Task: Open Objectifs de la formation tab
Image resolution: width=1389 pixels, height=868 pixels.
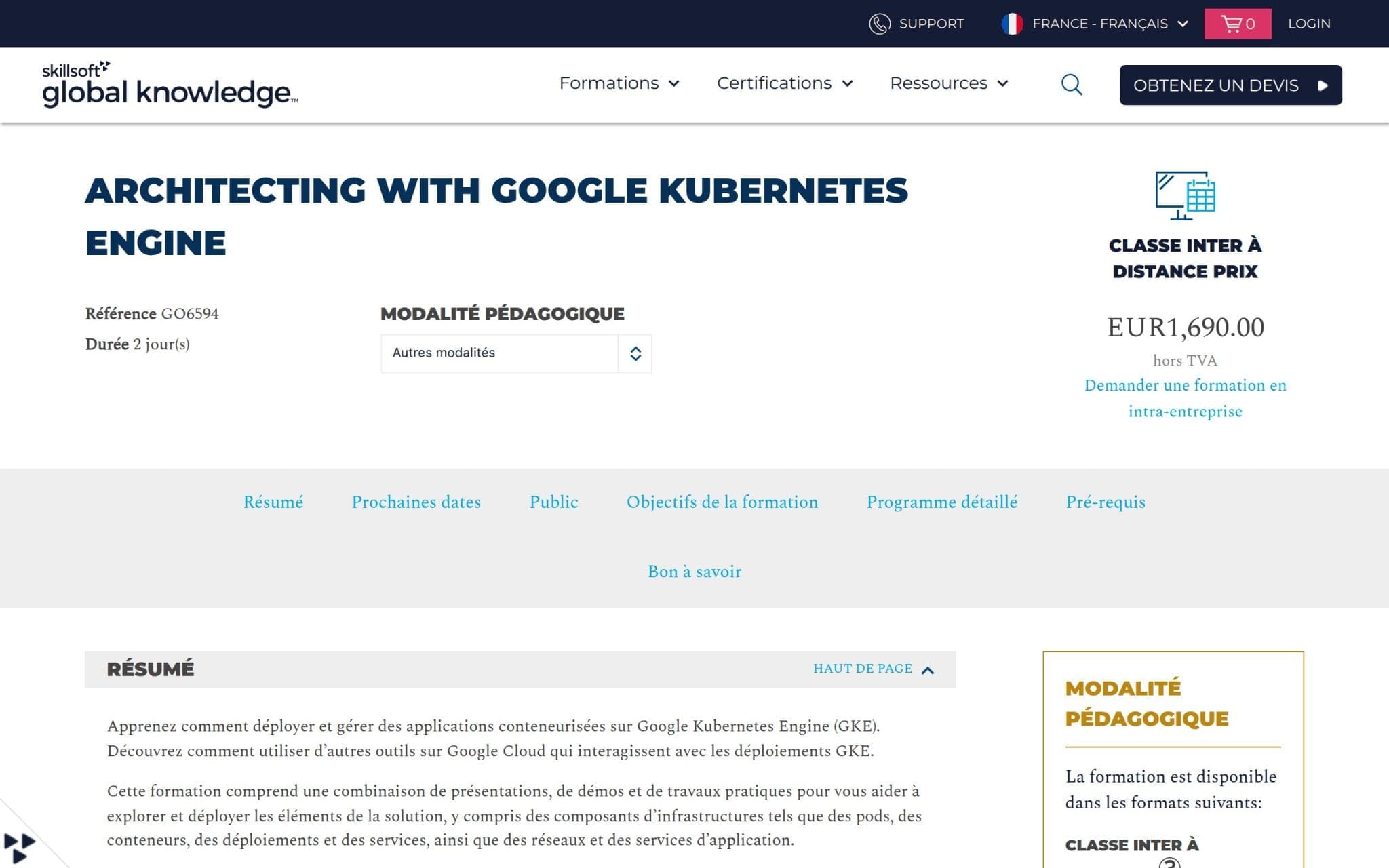Action: point(722,502)
